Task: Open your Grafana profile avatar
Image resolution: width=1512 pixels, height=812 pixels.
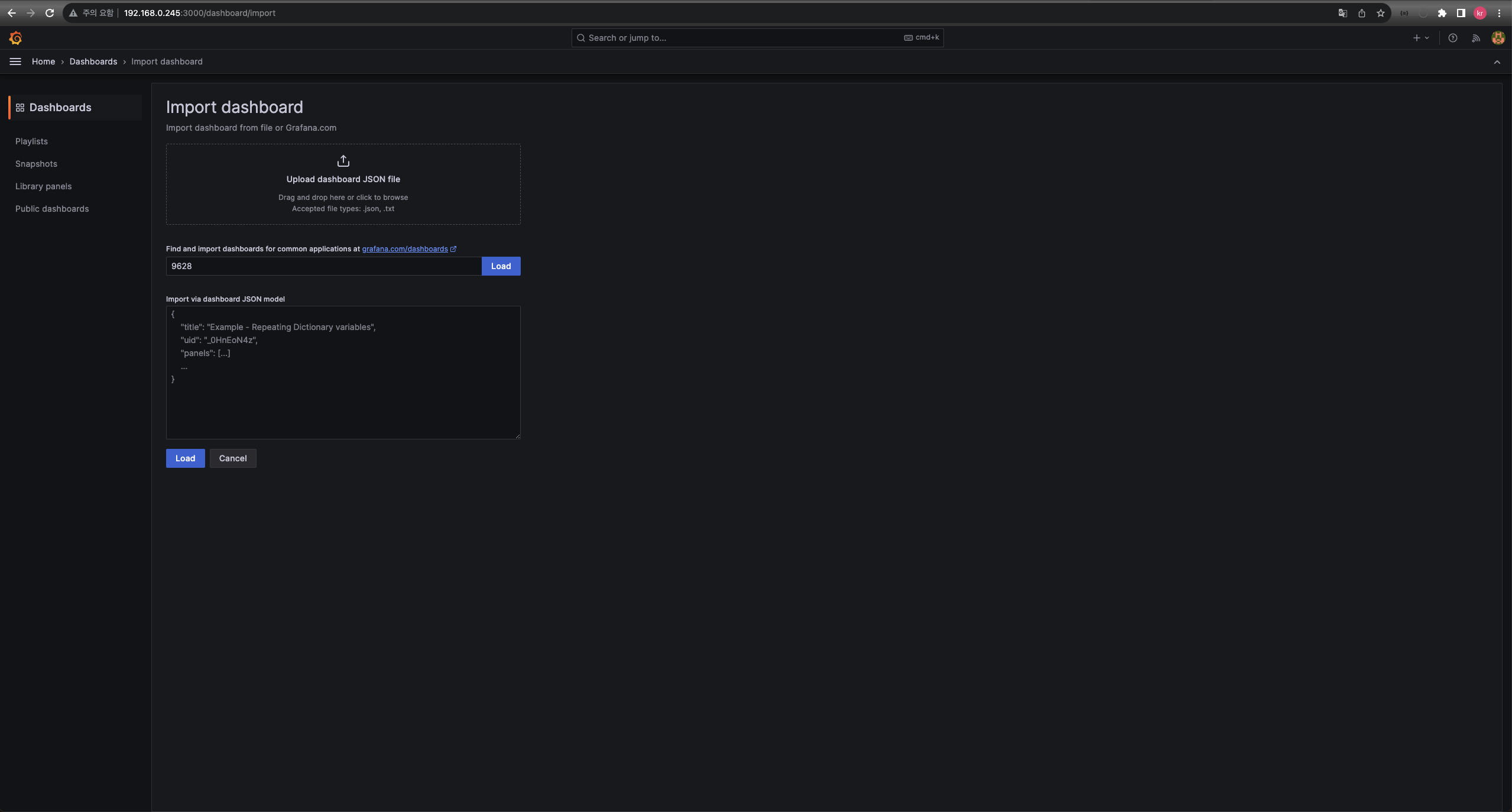Action: pyautogui.click(x=1498, y=37)
